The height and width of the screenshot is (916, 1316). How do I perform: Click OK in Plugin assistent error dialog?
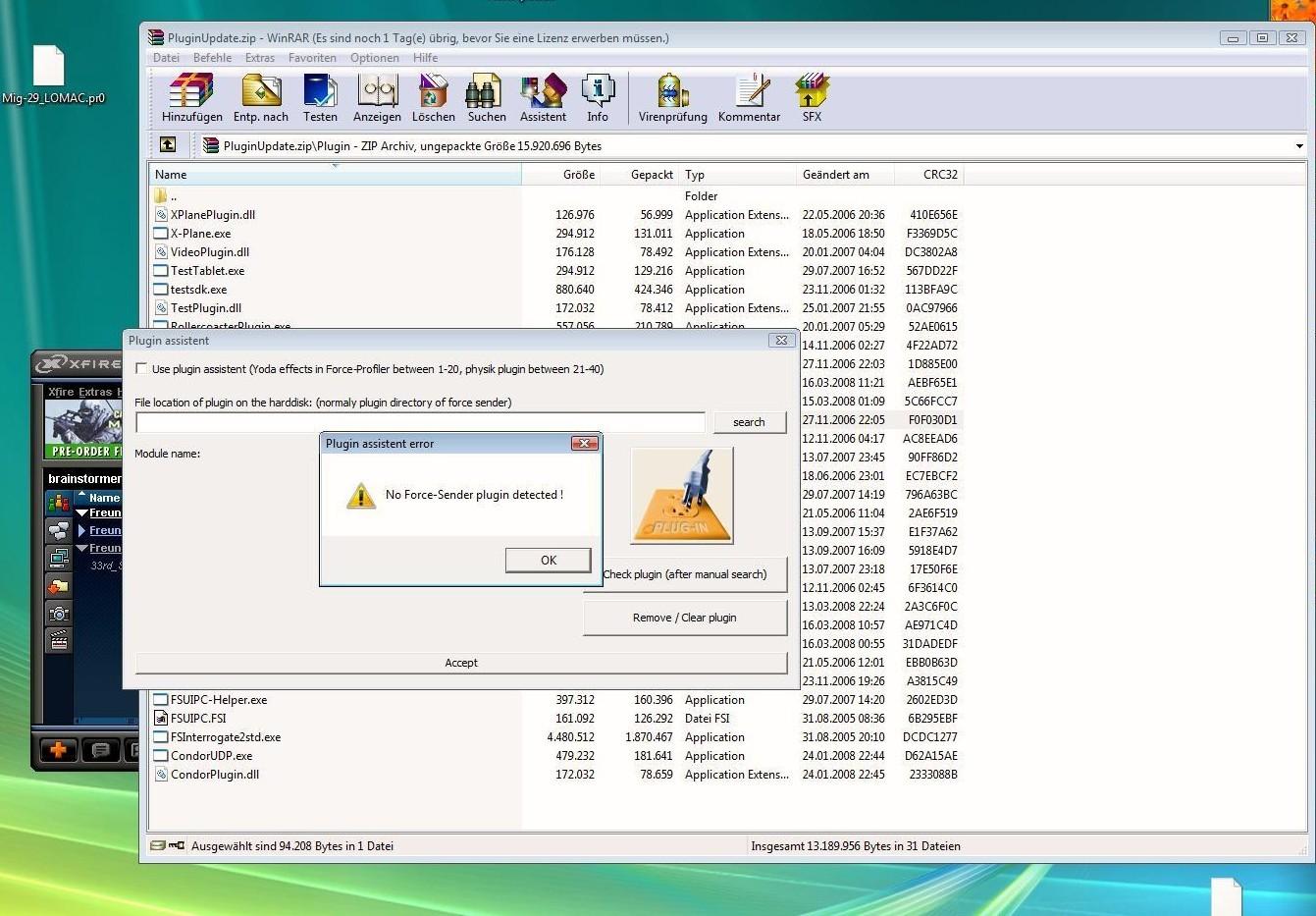click(548, 560)
